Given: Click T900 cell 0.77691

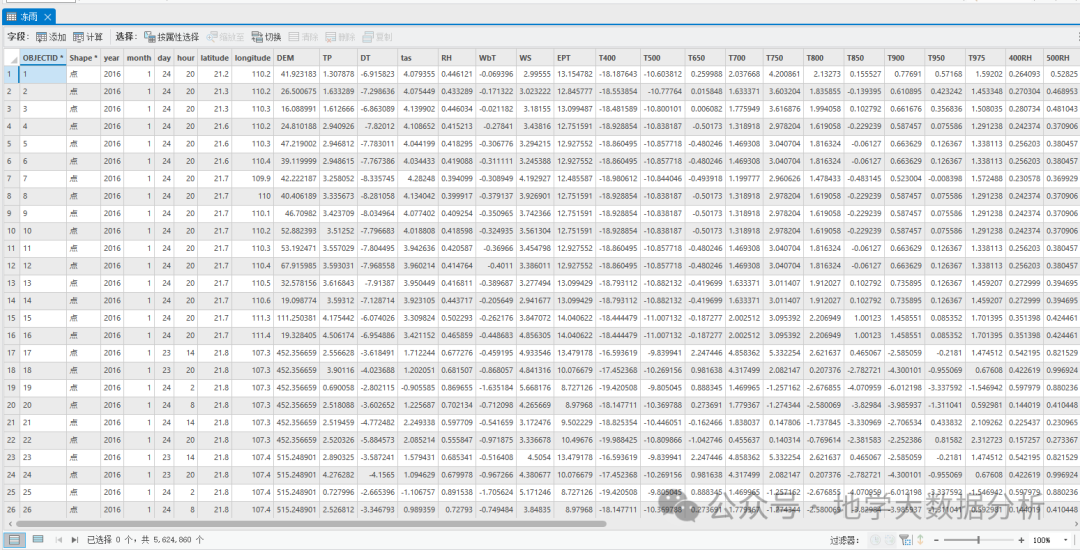Looking at the screenshot, I should [904, 74].
